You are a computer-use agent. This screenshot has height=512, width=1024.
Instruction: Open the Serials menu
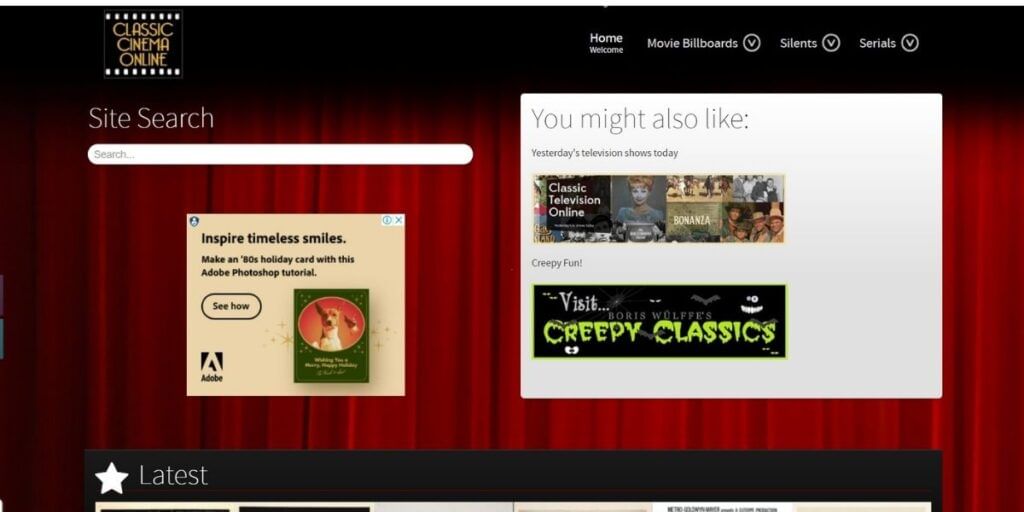click(x=877, y=43)
